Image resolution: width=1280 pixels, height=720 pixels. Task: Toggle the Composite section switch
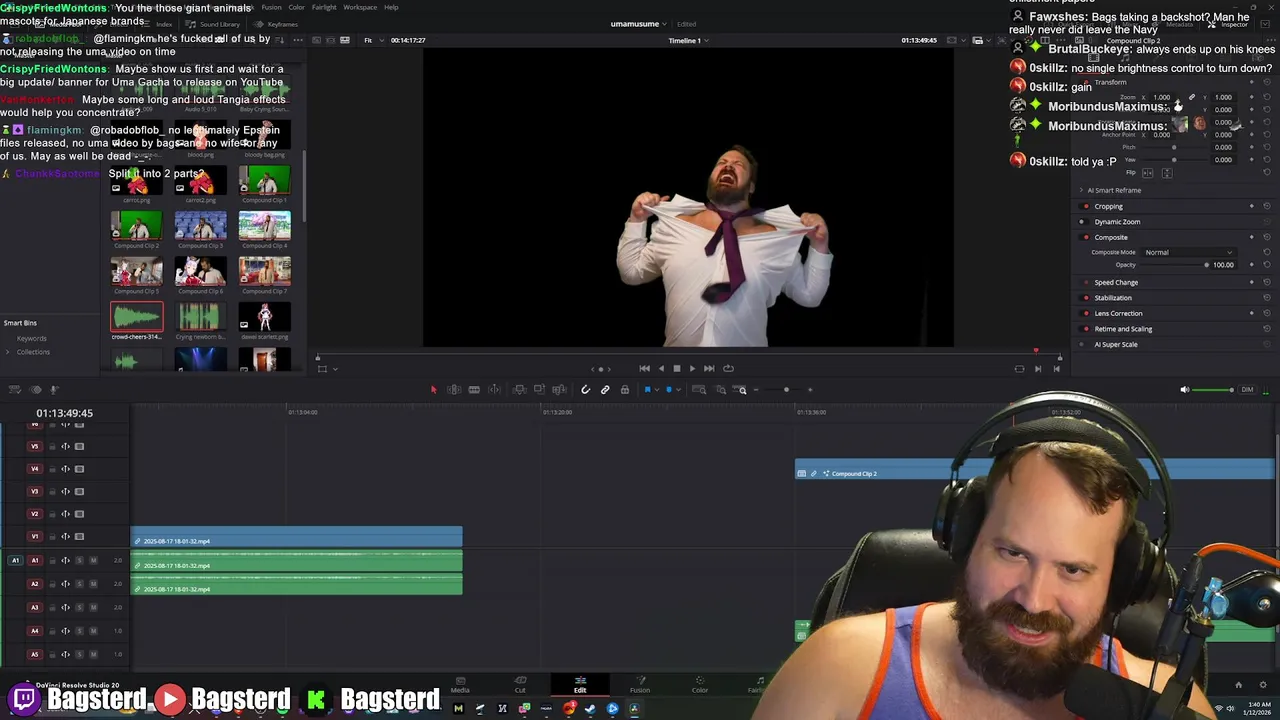point(1085,238)
